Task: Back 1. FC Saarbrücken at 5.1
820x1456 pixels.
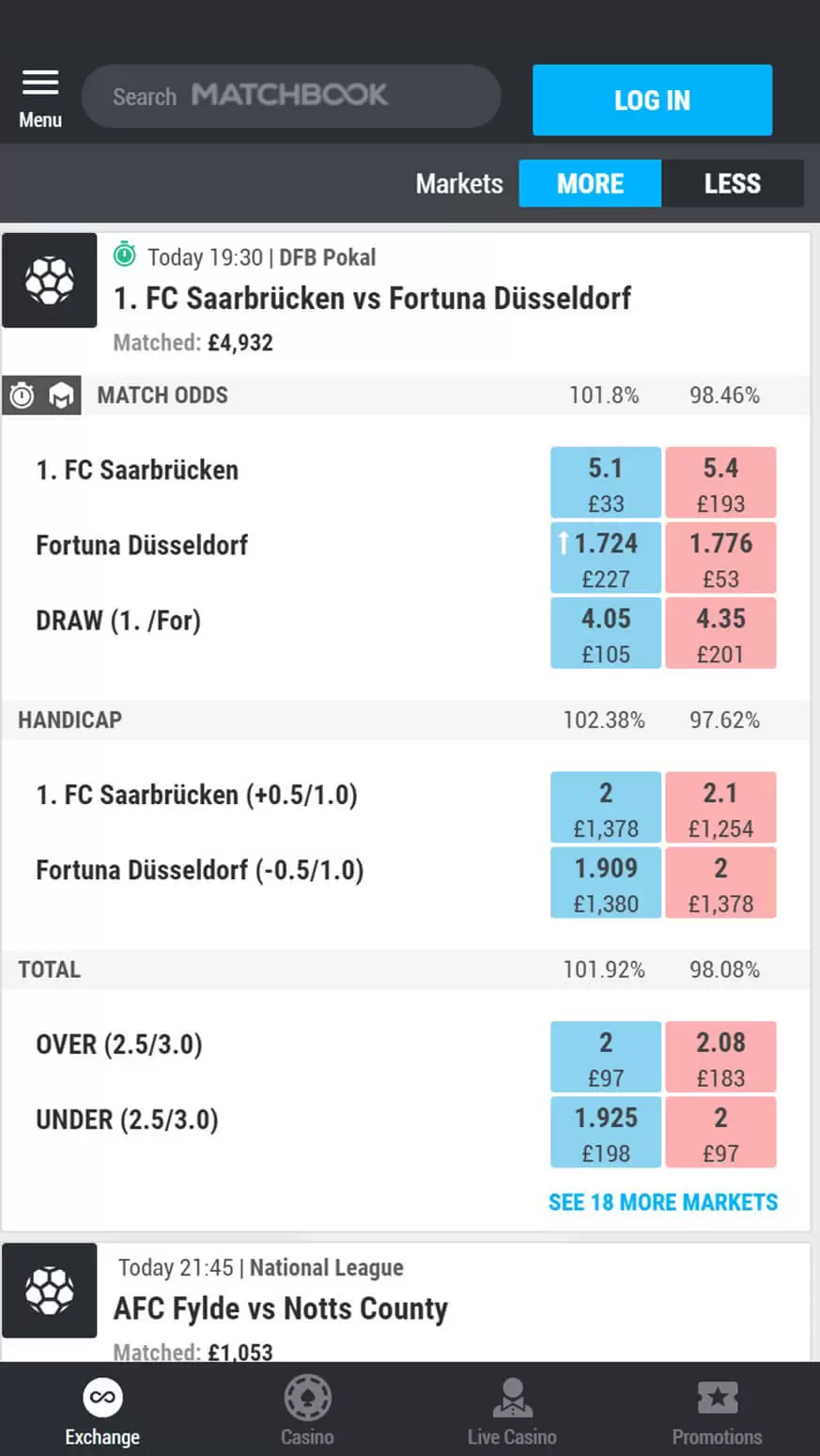Action: [x=606, y=483]
